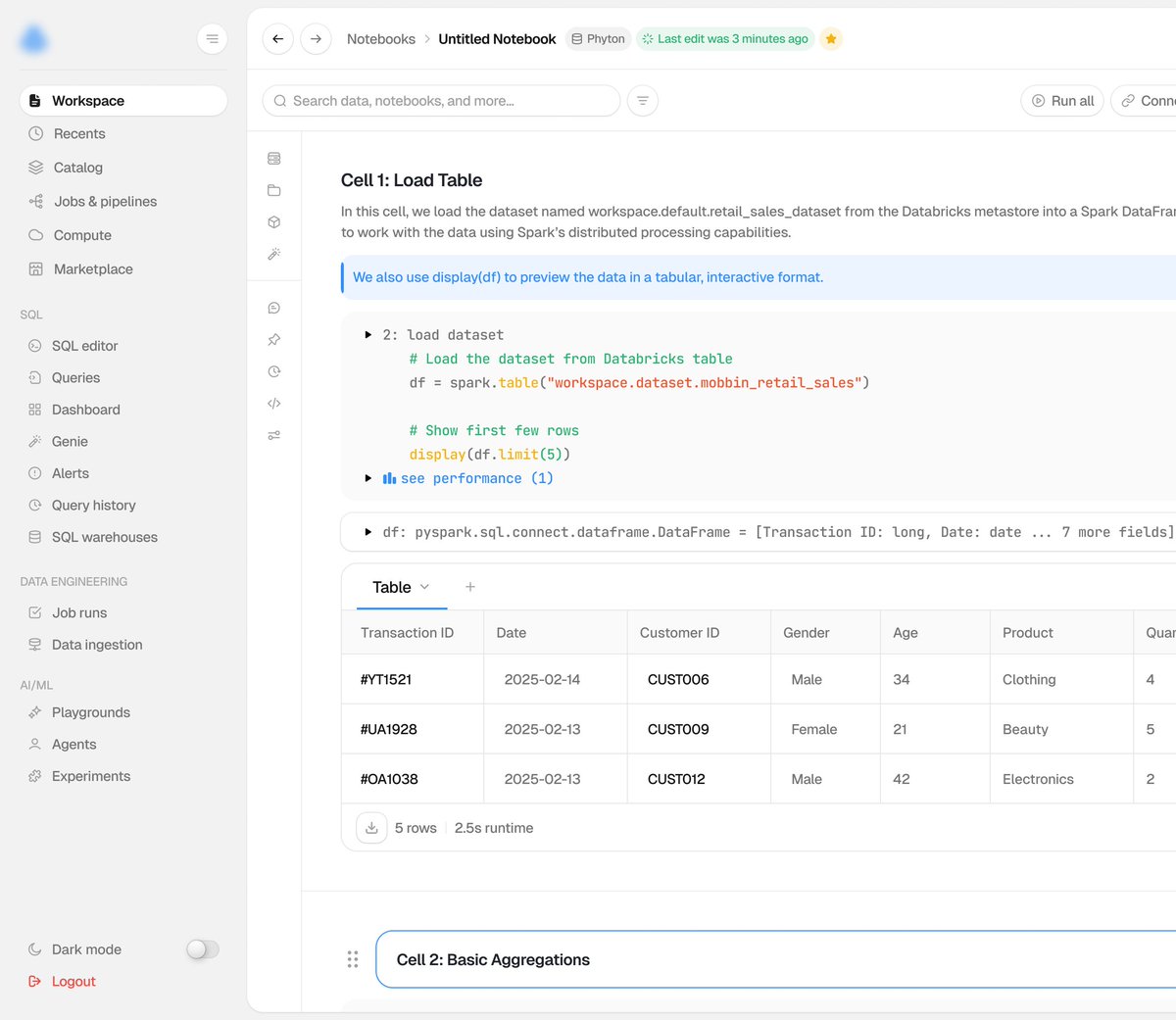Click the Logout link
Screen dimensions: 1176x1020
pyautogui.click(x=62, y=982)
